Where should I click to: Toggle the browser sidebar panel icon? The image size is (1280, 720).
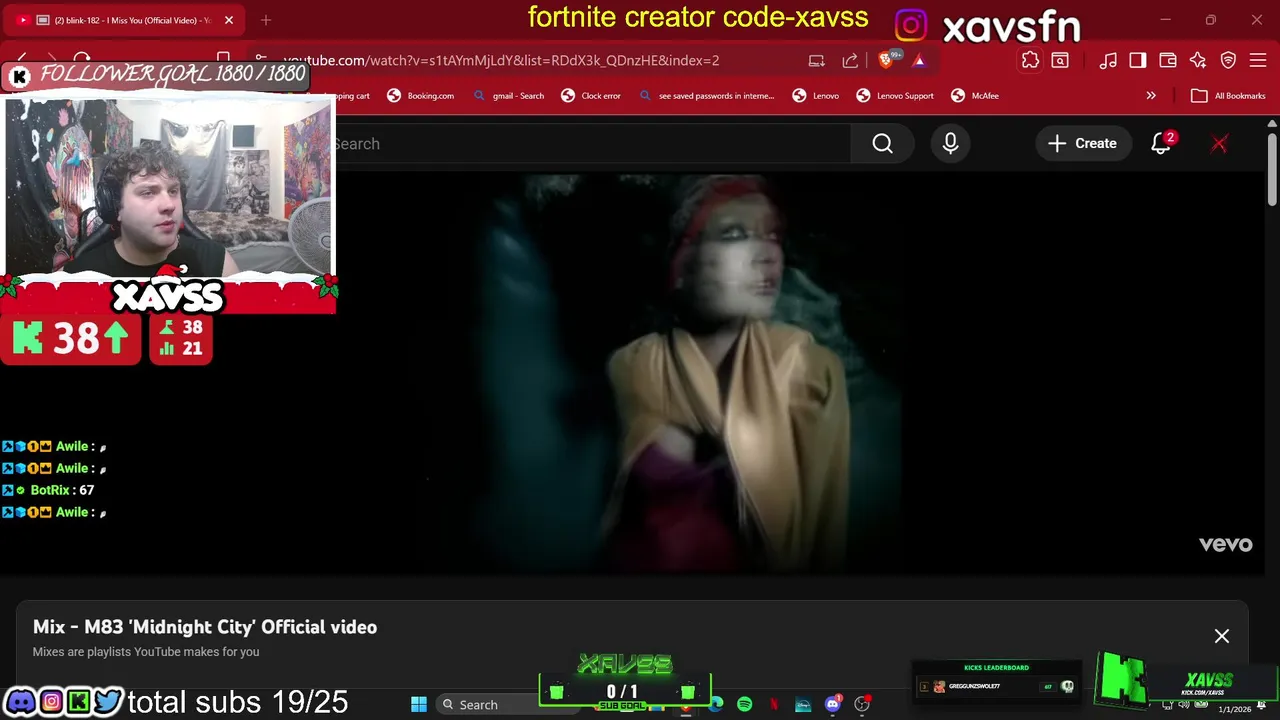(1138, 61)
